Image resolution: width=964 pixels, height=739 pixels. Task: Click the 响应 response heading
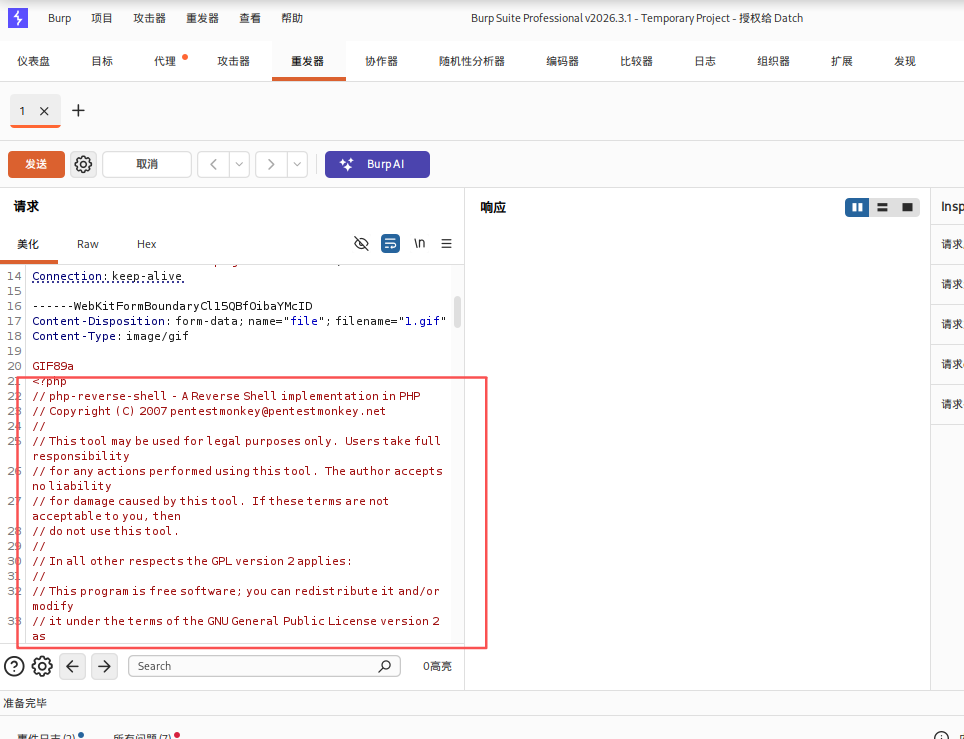click(493, 207)
